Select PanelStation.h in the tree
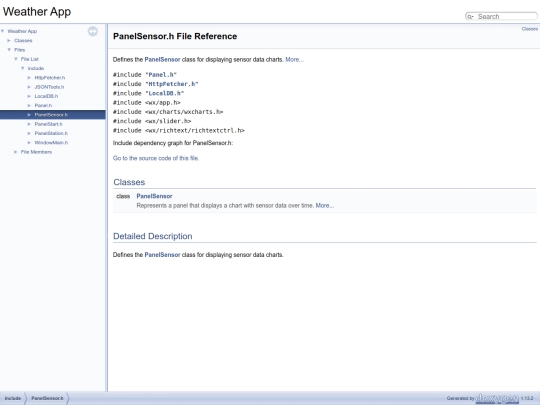 tap(51, 133)
